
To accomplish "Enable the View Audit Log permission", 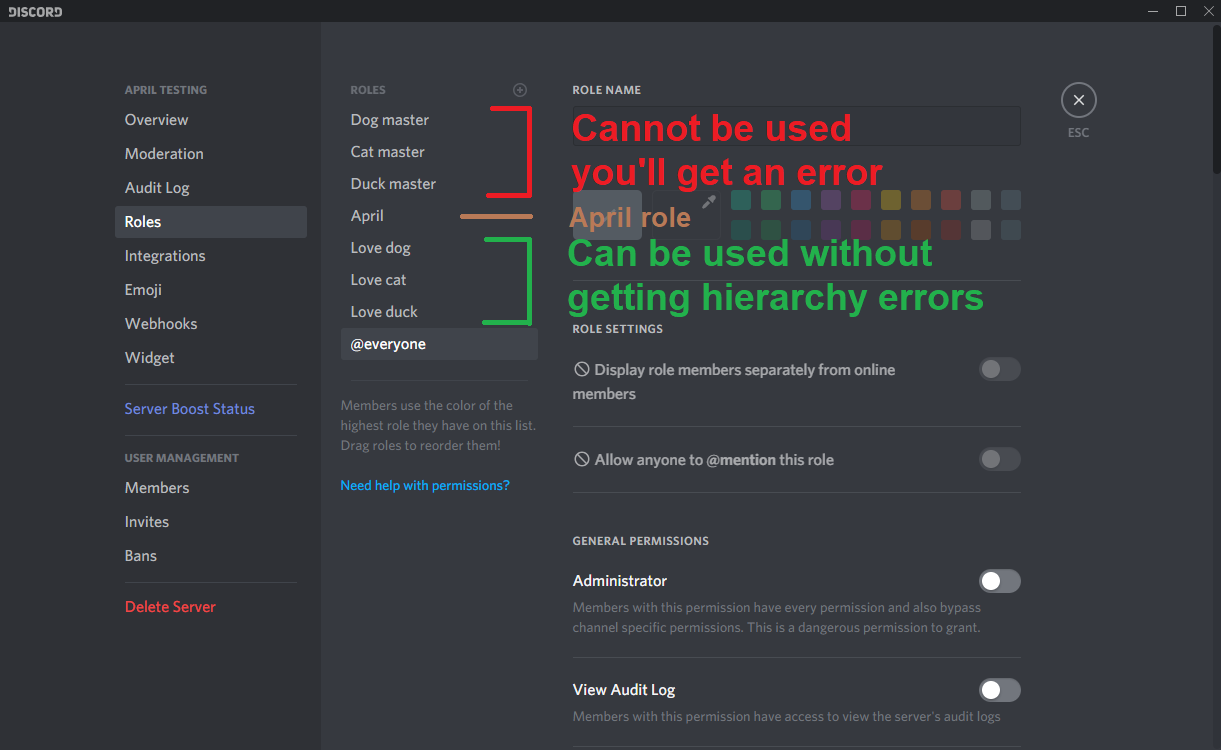I will (x=1000, y=690).
